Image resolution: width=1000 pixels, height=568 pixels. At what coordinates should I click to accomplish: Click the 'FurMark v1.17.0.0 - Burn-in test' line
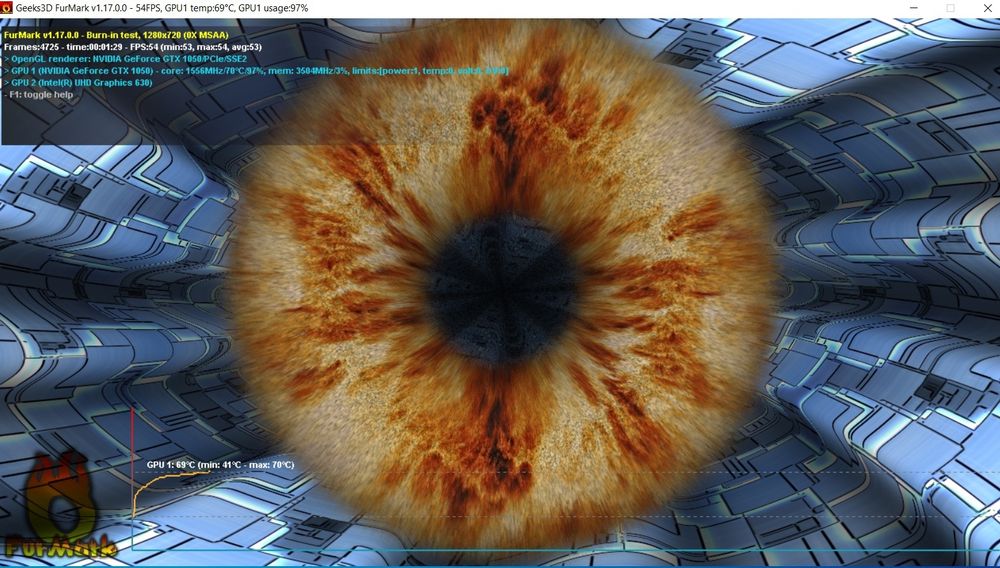tap(116, 35)
